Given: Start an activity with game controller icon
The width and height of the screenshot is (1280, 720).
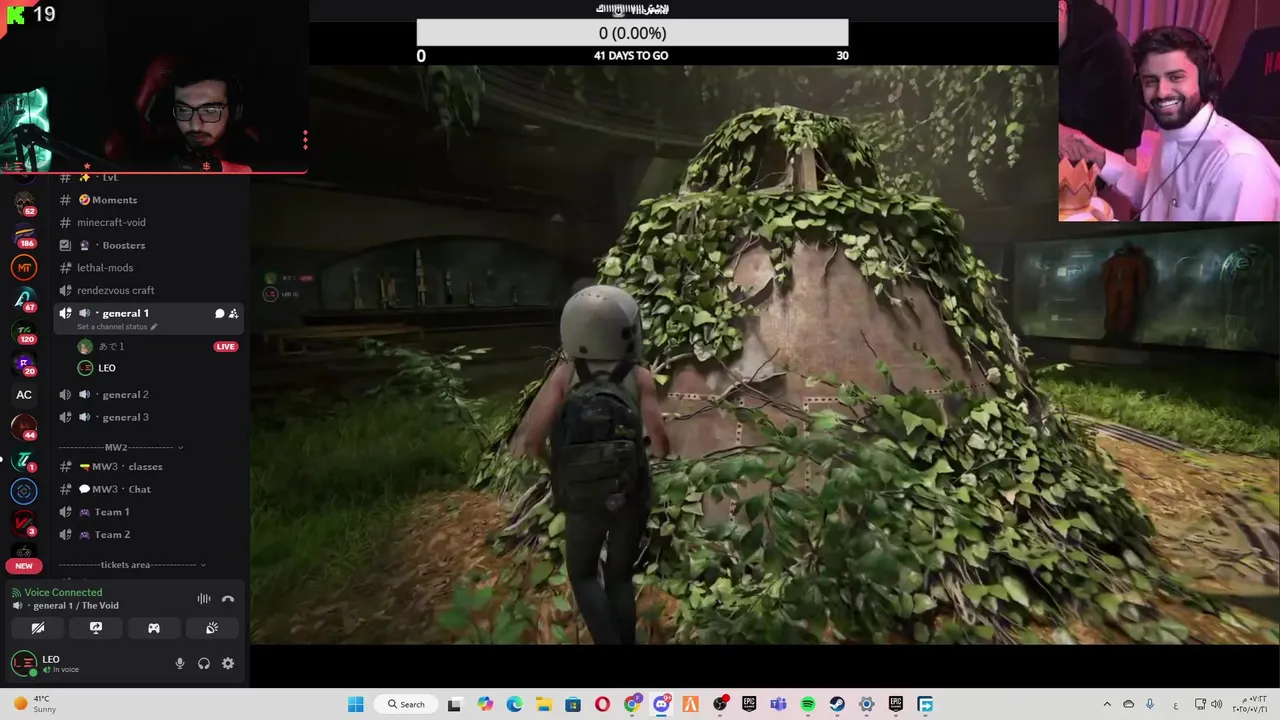Looking at the screenshot, I should click(154, 628).
